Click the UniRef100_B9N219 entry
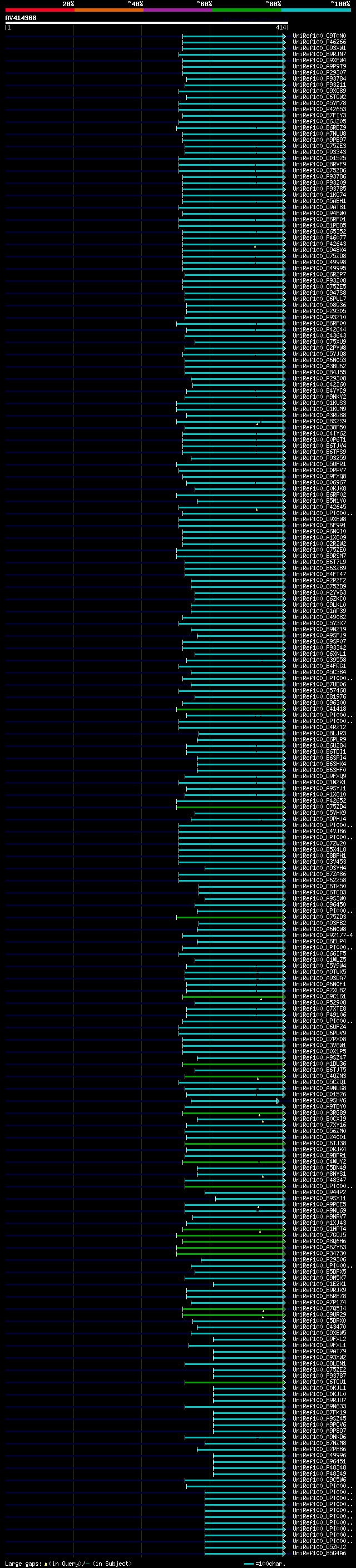356x1568 pixels. pos(319,630)
